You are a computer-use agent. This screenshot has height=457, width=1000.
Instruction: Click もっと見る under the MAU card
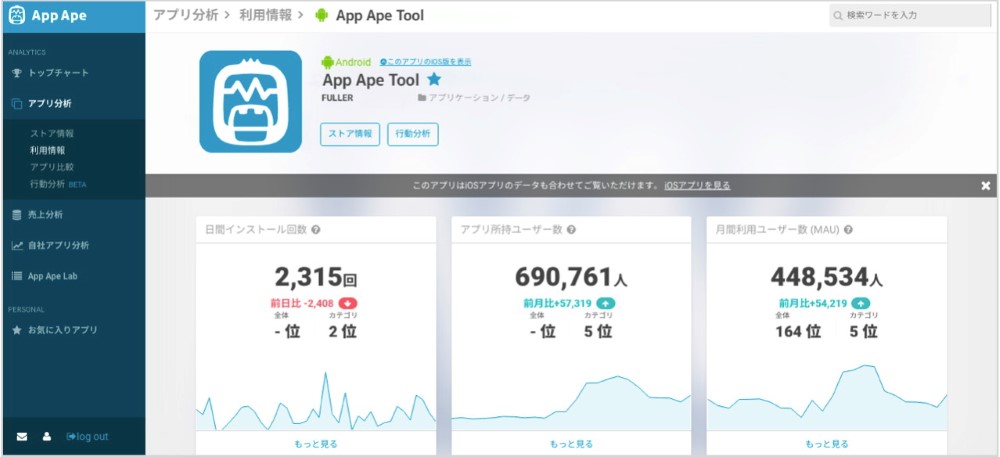827,444
